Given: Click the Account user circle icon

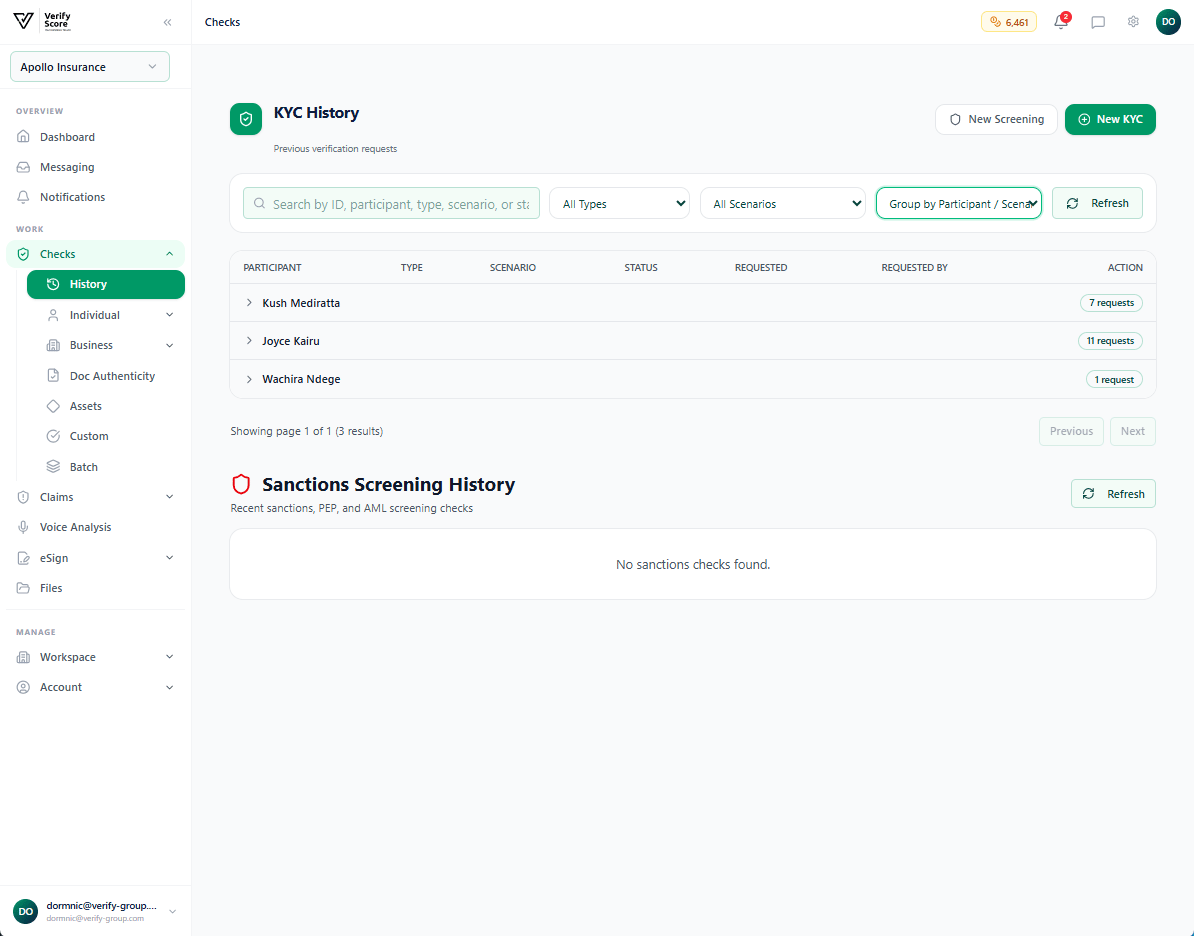Looking at the screenshot, I should [24, 687].
